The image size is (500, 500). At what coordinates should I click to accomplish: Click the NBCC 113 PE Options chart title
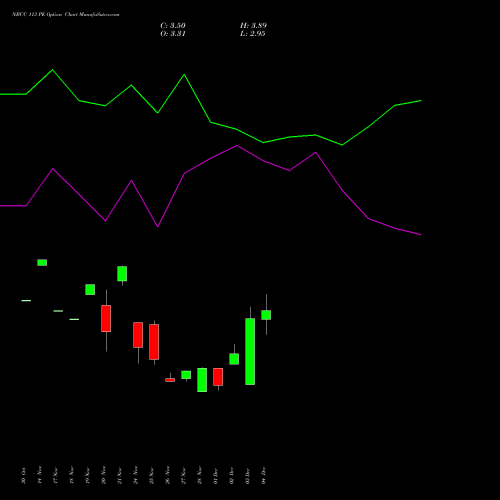pos(65,15)
